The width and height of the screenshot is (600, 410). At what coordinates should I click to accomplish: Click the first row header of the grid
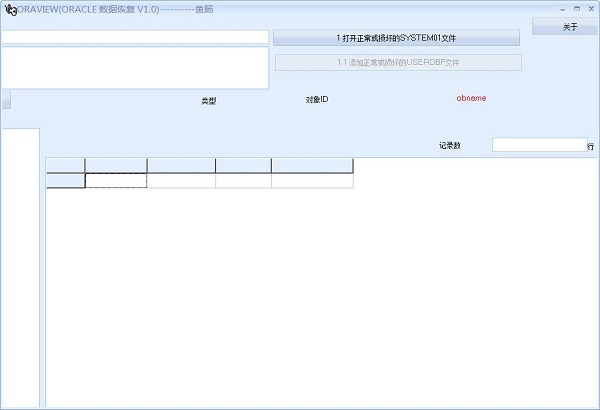pyautogui.click(x=65, y=181)
